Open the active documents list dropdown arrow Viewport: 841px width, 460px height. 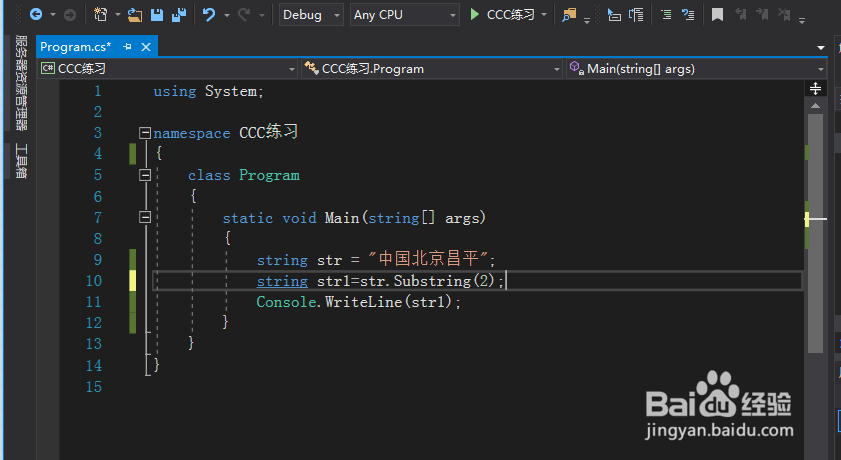(x=821, y=48)
